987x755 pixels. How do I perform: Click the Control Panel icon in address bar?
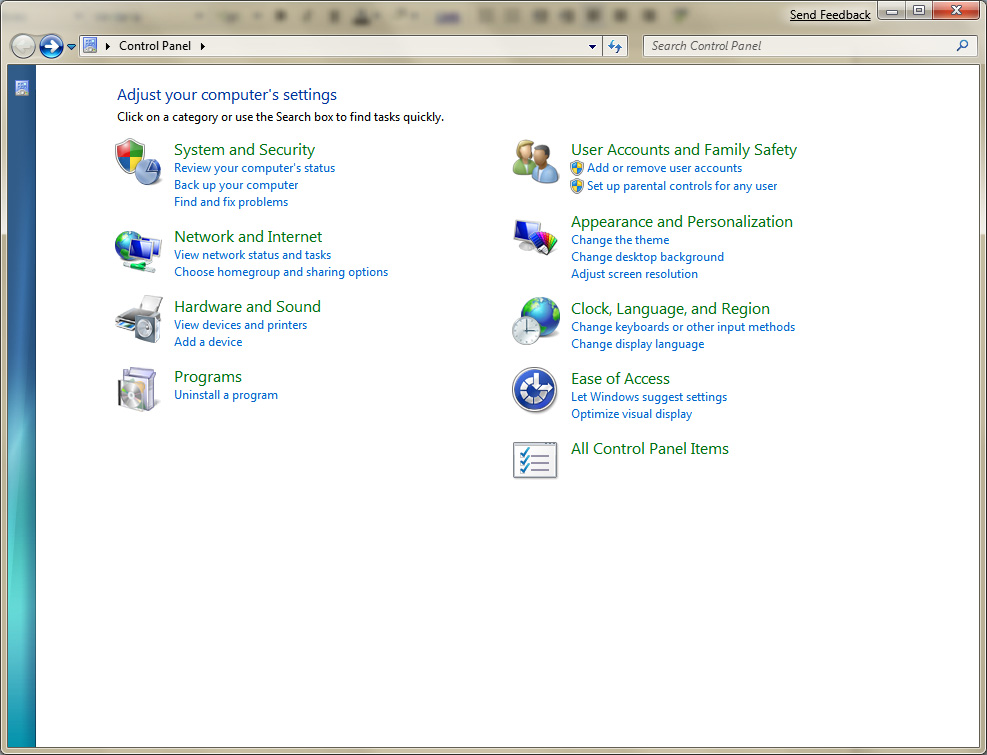coord(90,45)
